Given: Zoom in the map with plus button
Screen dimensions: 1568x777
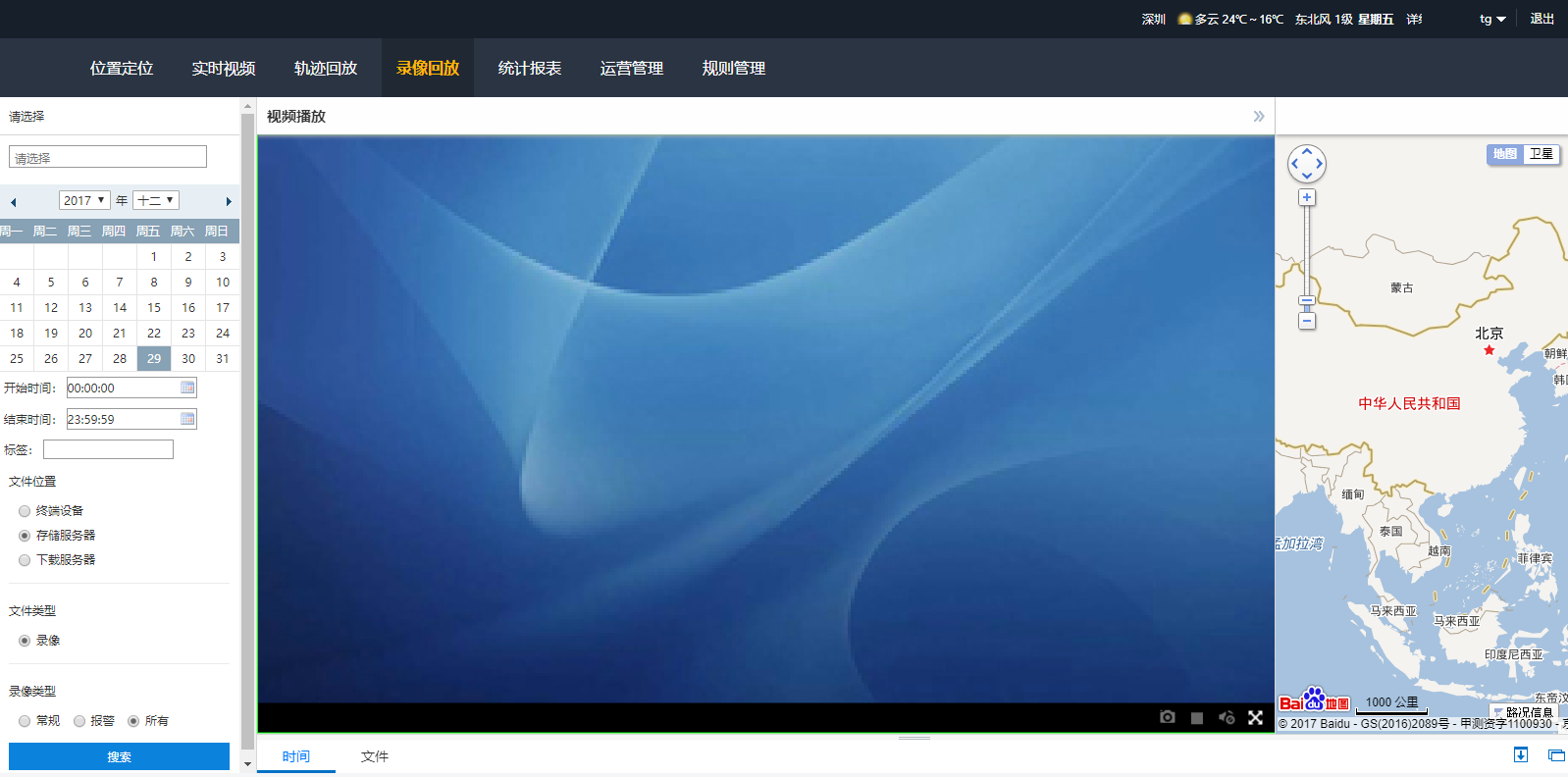Looking at the screenshot, I should [1307, 197].
